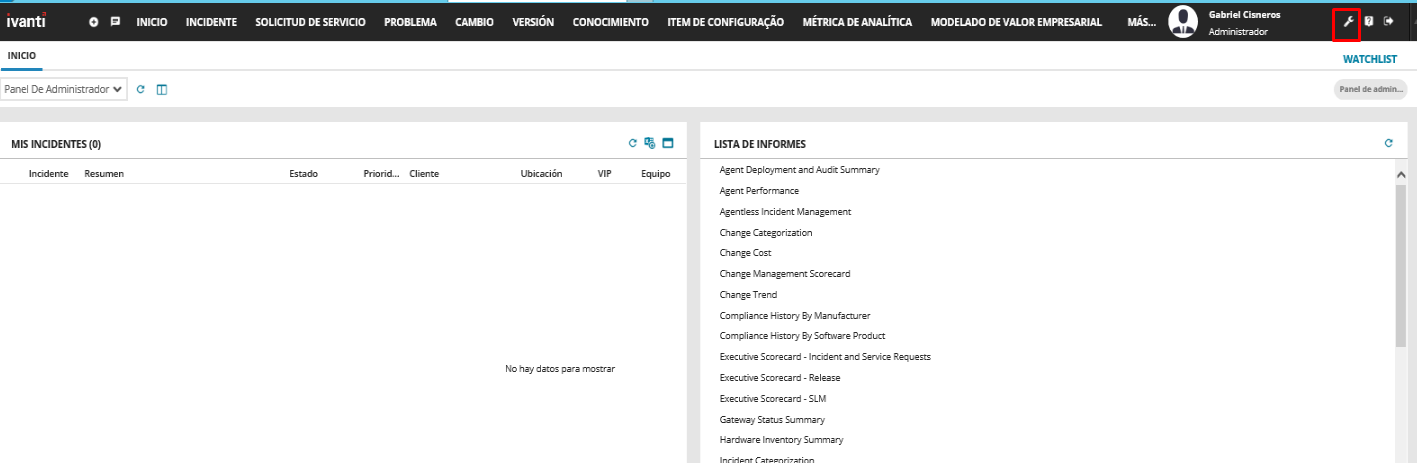Click the plus icon beside the ivanti logo
The image size is (1417, 463).
(94, 22)
